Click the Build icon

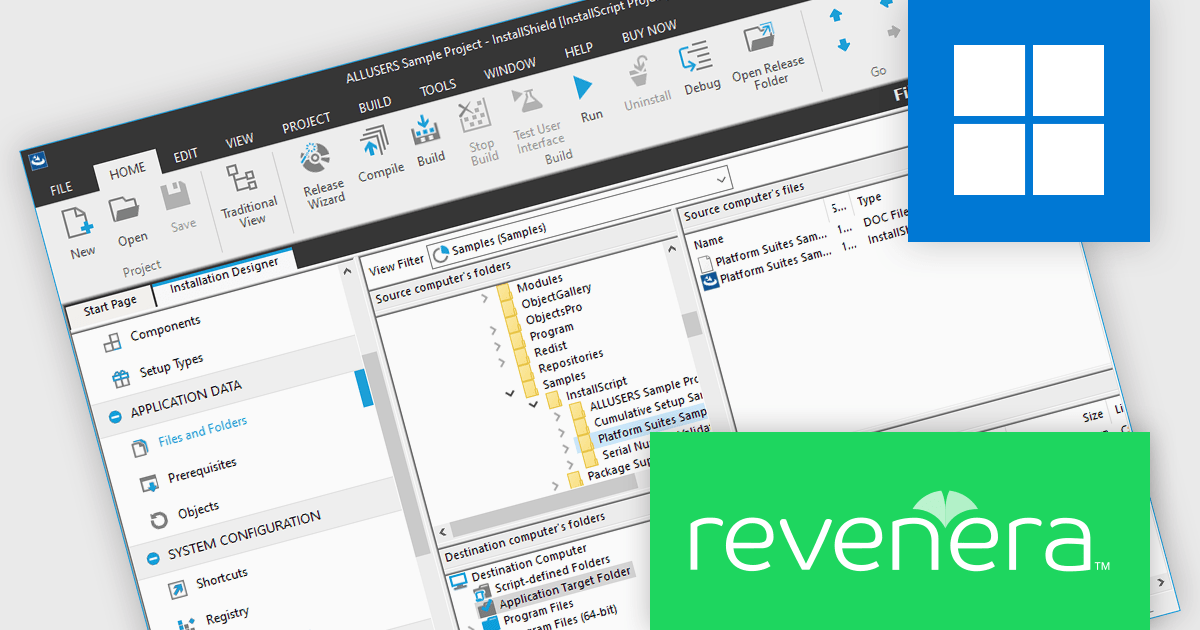tap(427, 130)
